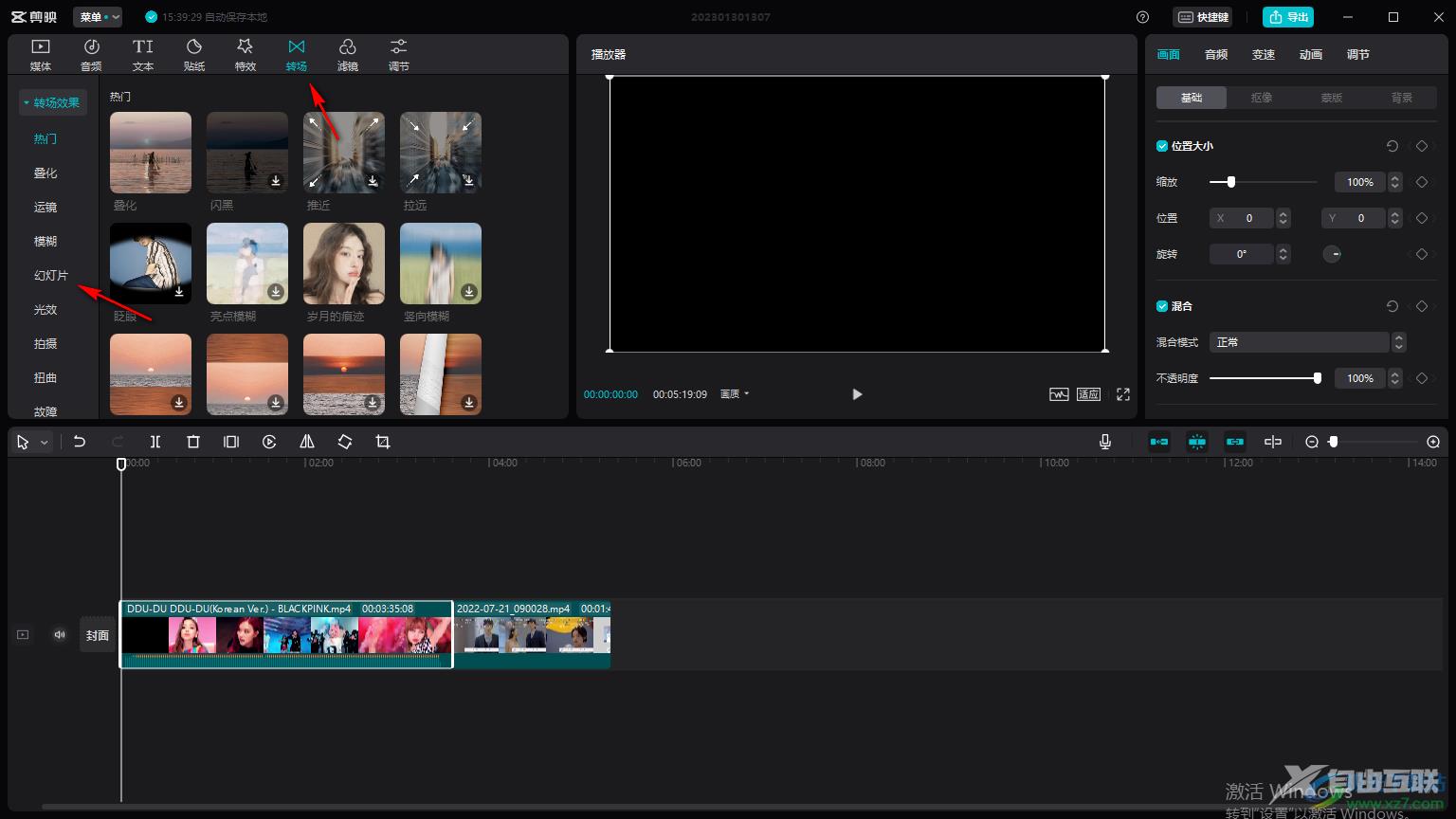Click the 不透明度 opacity slider
This screenshot has height=819, width=1456.
[x=1264, y=378]
